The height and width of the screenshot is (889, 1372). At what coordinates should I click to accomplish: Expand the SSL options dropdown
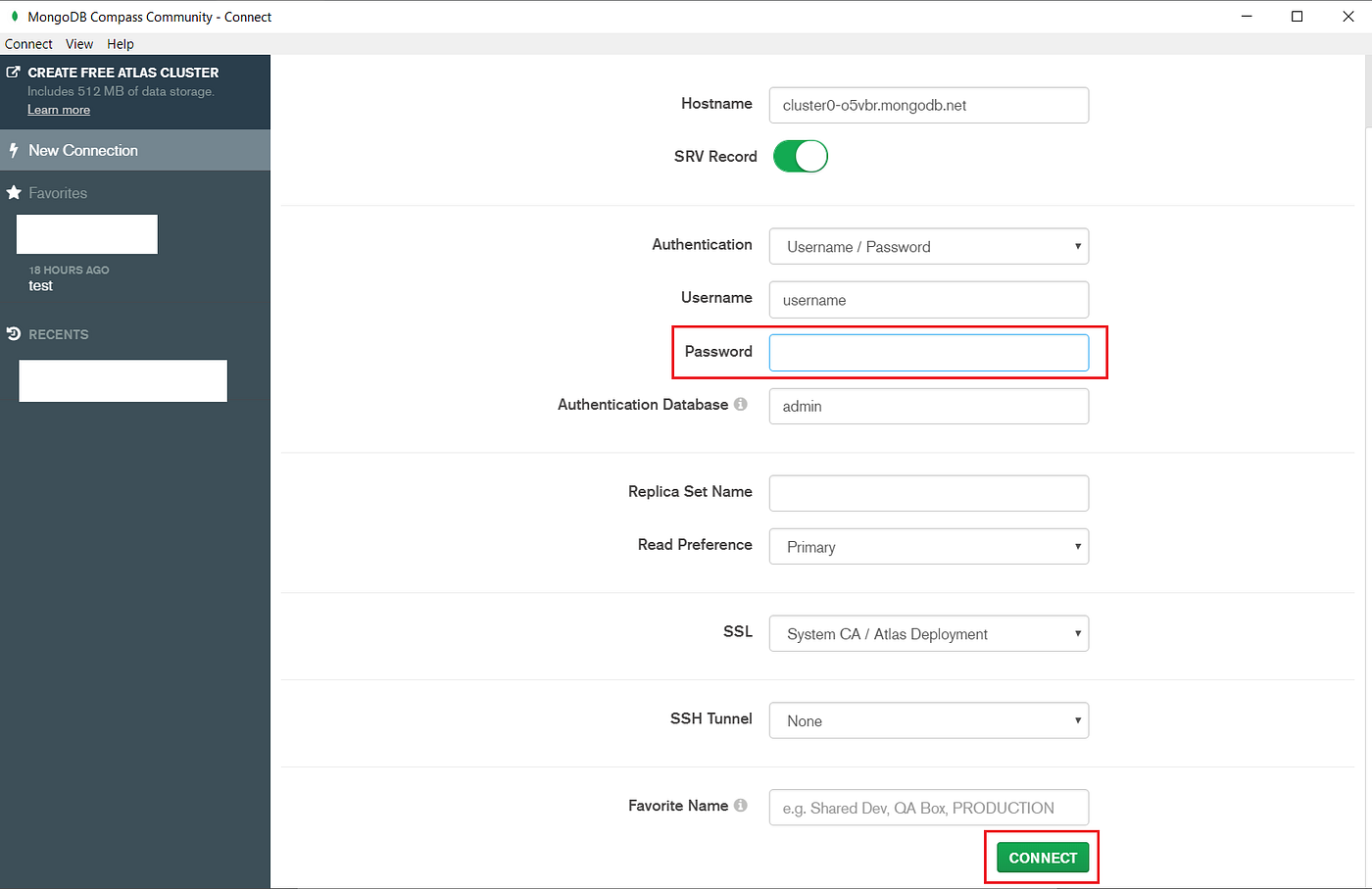pyautogui.click(x=928, y=633)
